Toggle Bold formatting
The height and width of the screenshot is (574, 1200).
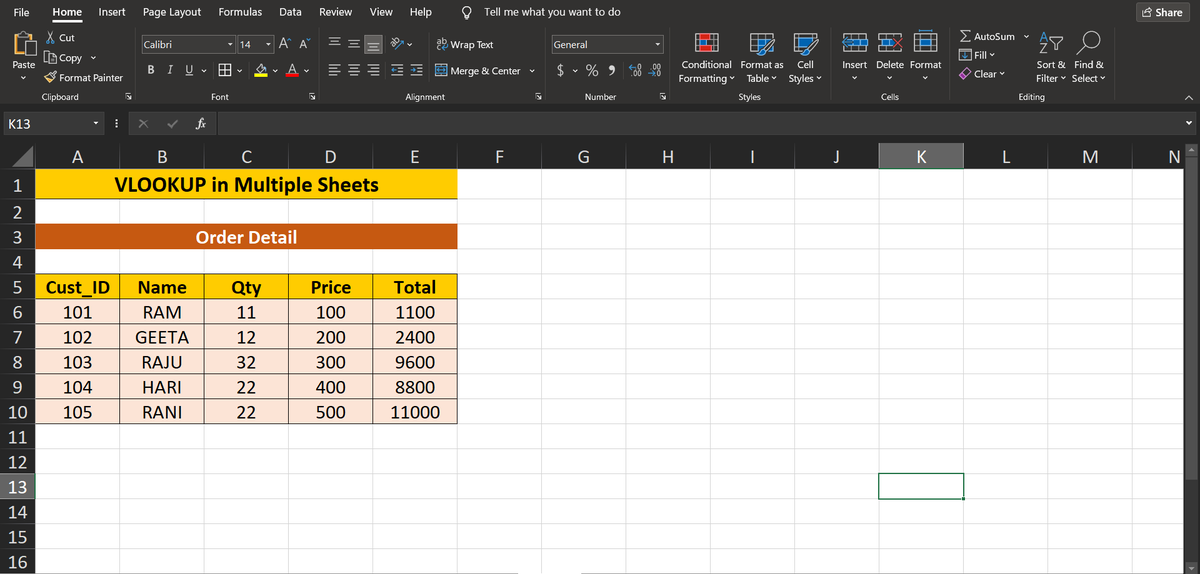150,70
